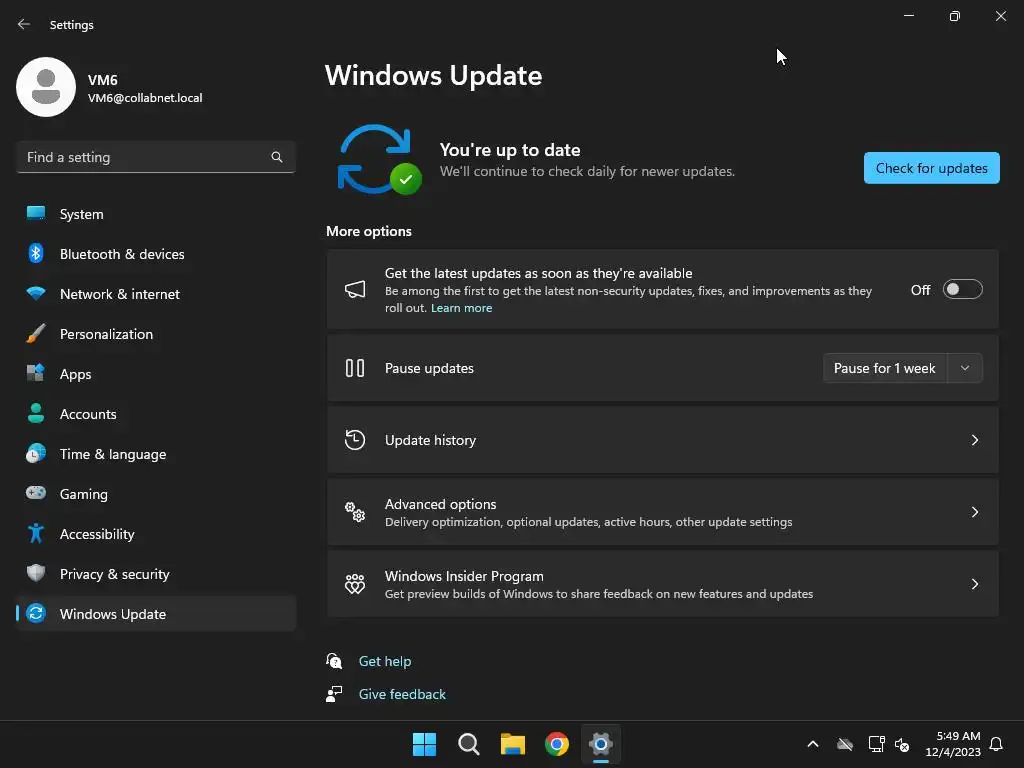This screenshot has width=1024, height=768.
Task: Click the OneDrive cloud tray icon
Action: pyautogui.click(x=845, y=744)
